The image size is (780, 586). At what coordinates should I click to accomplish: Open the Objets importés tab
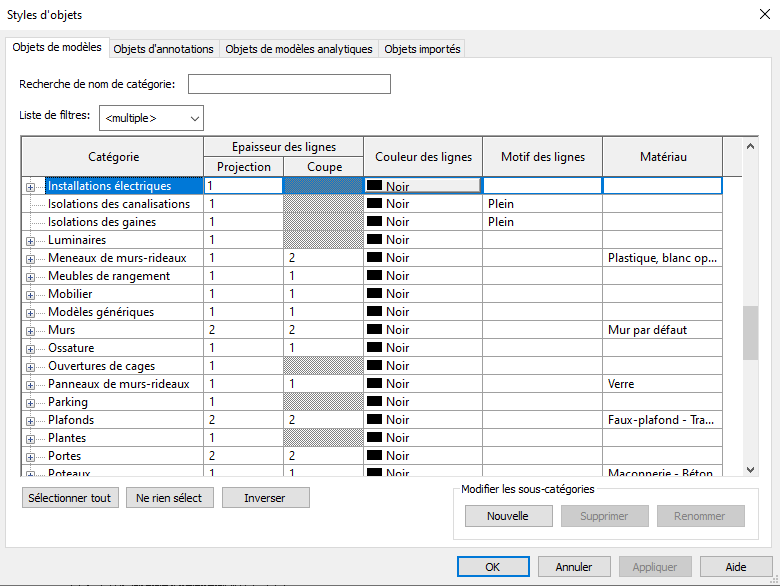[421, 49]
